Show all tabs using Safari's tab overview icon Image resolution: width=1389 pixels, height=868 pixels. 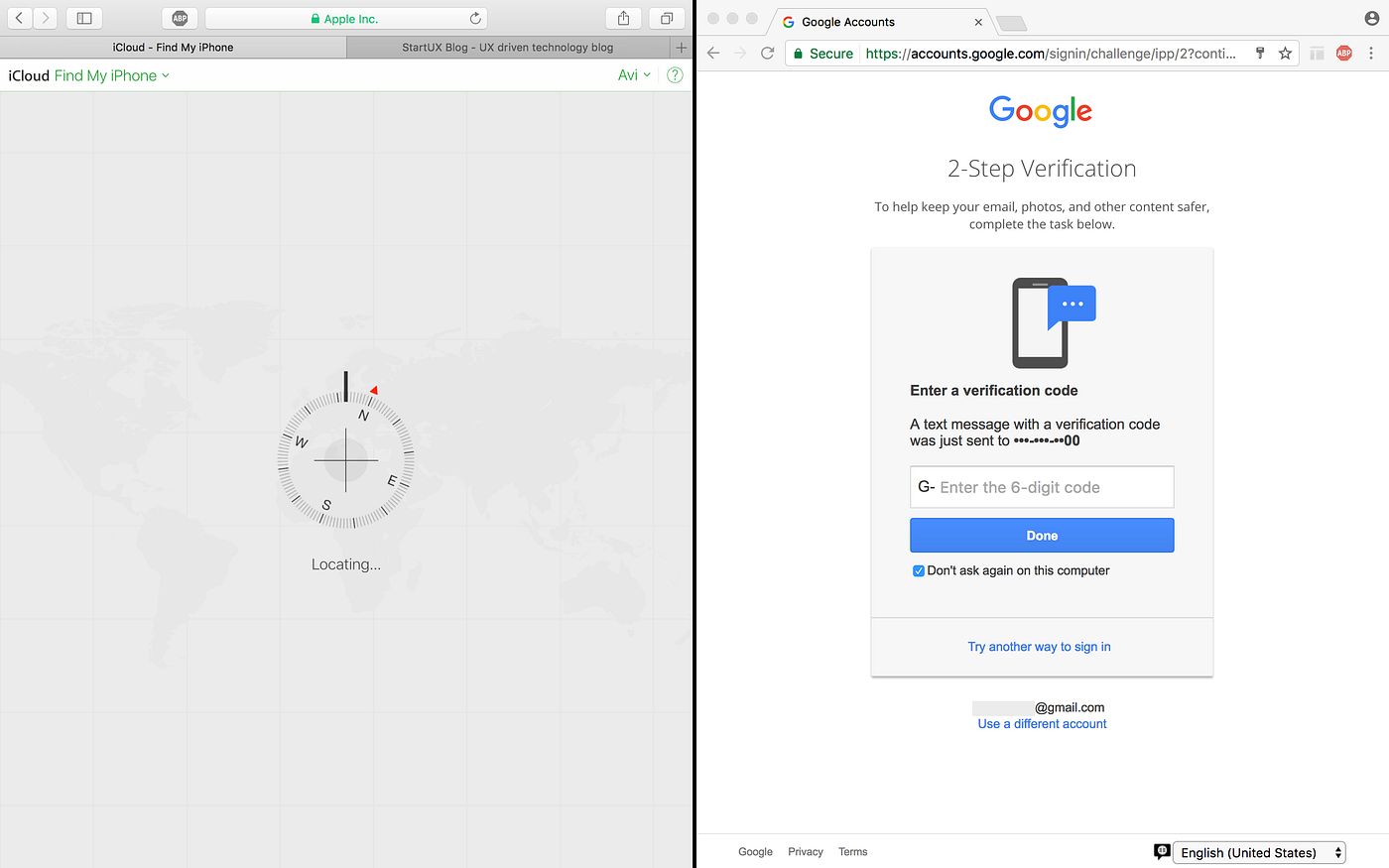point(666,18)
